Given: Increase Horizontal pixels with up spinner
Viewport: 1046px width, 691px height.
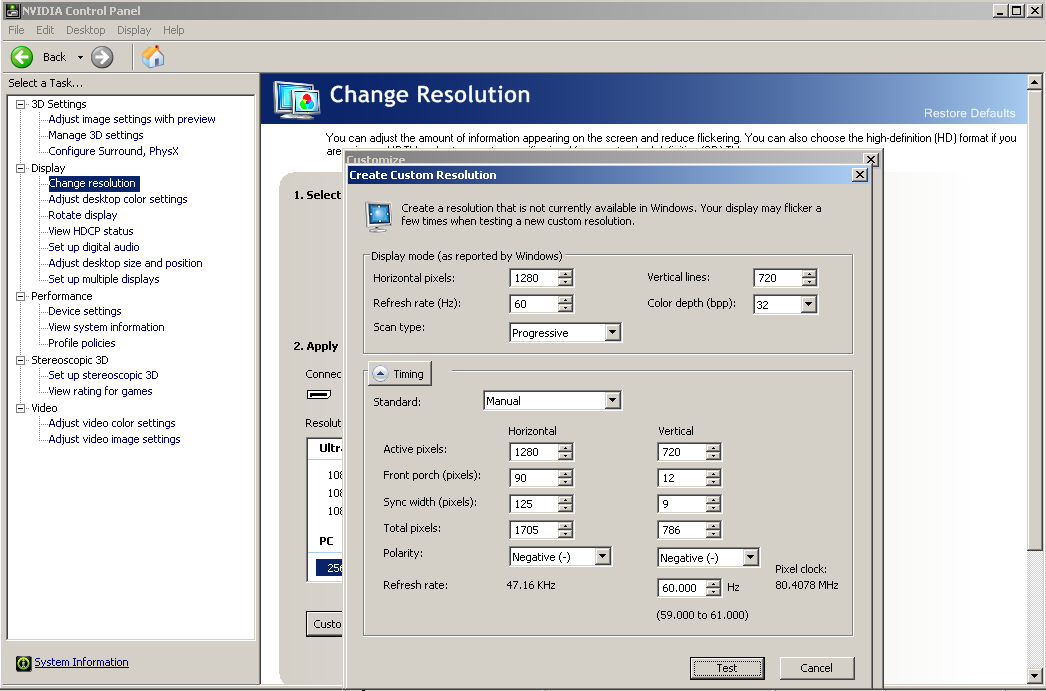Looking at the screenshot, I should coord(566,273).
